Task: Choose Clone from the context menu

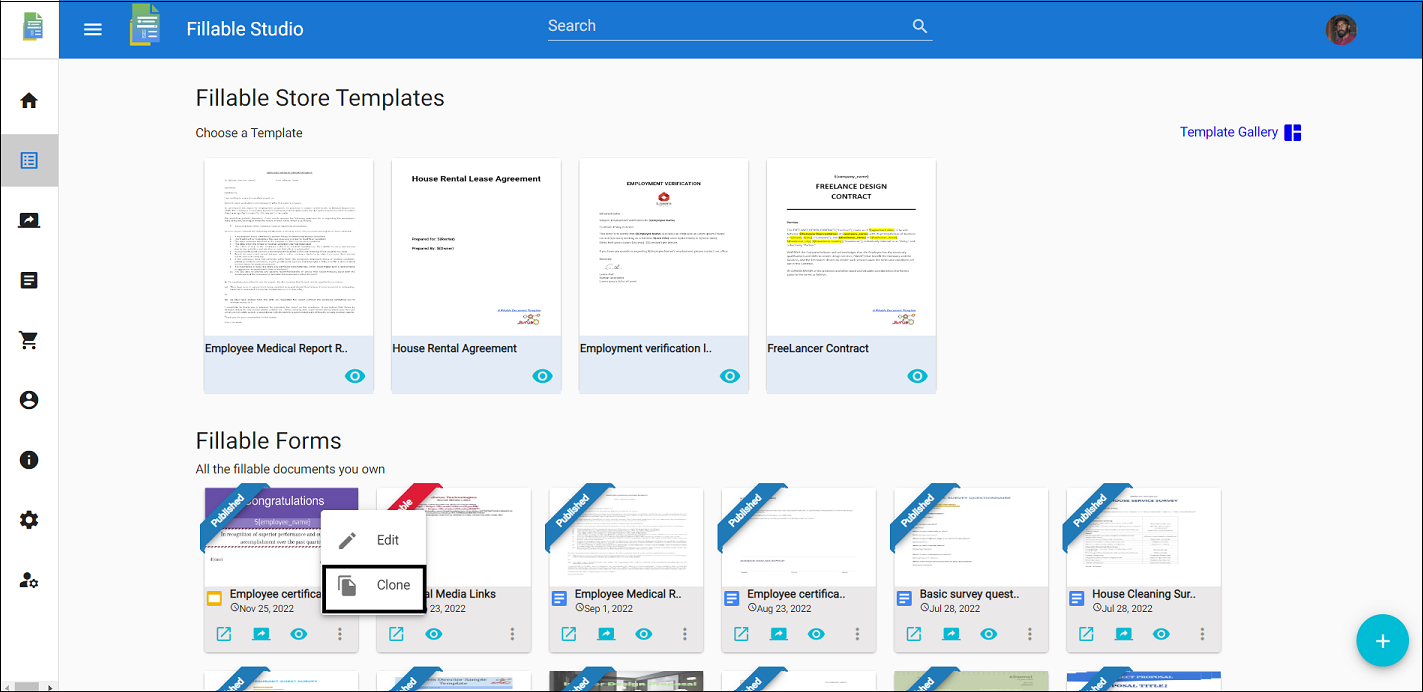Action: 374,587
